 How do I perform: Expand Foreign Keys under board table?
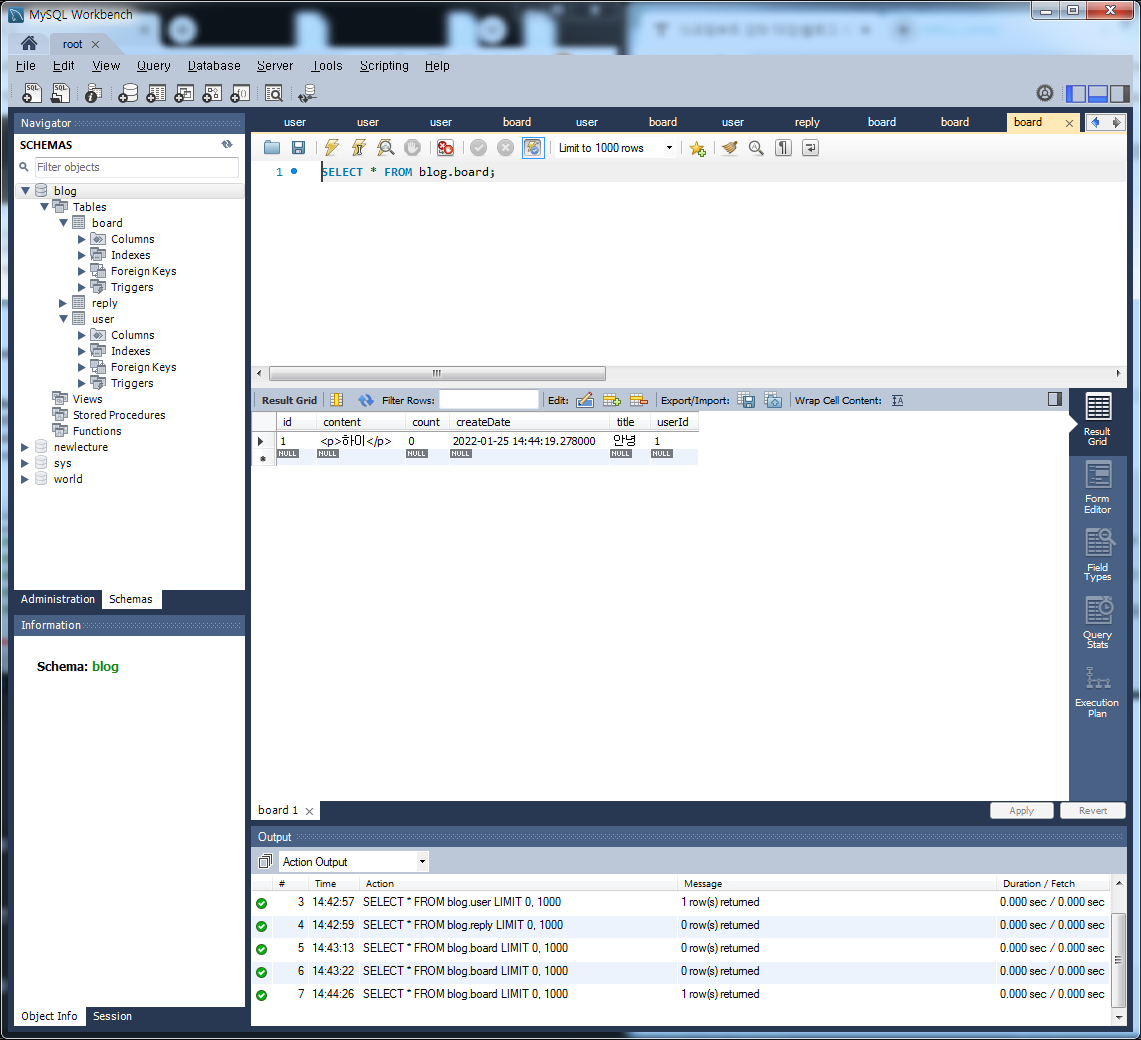82,271
